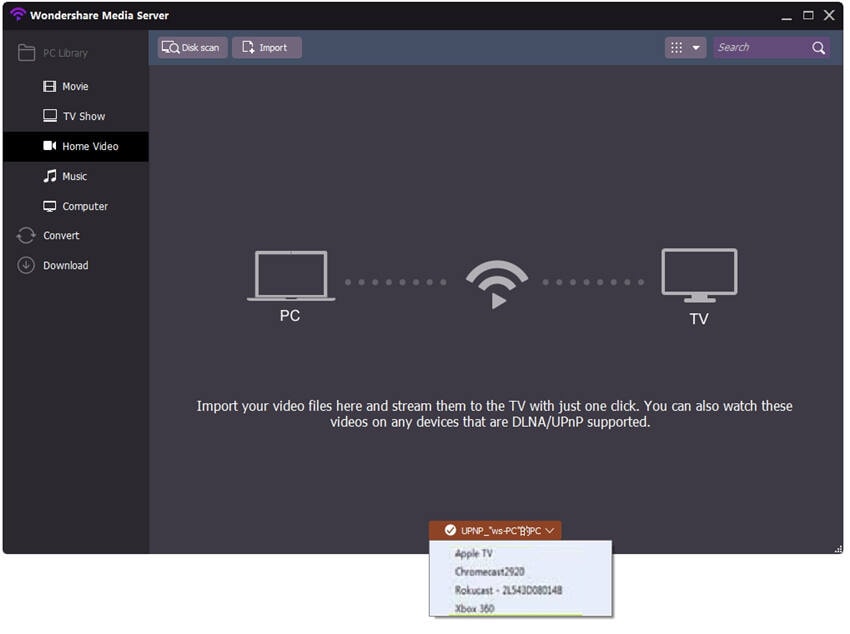This screenshot has width=850, height=634.
Task: Maximize the Media Server window
Action: tap(808, 15)
